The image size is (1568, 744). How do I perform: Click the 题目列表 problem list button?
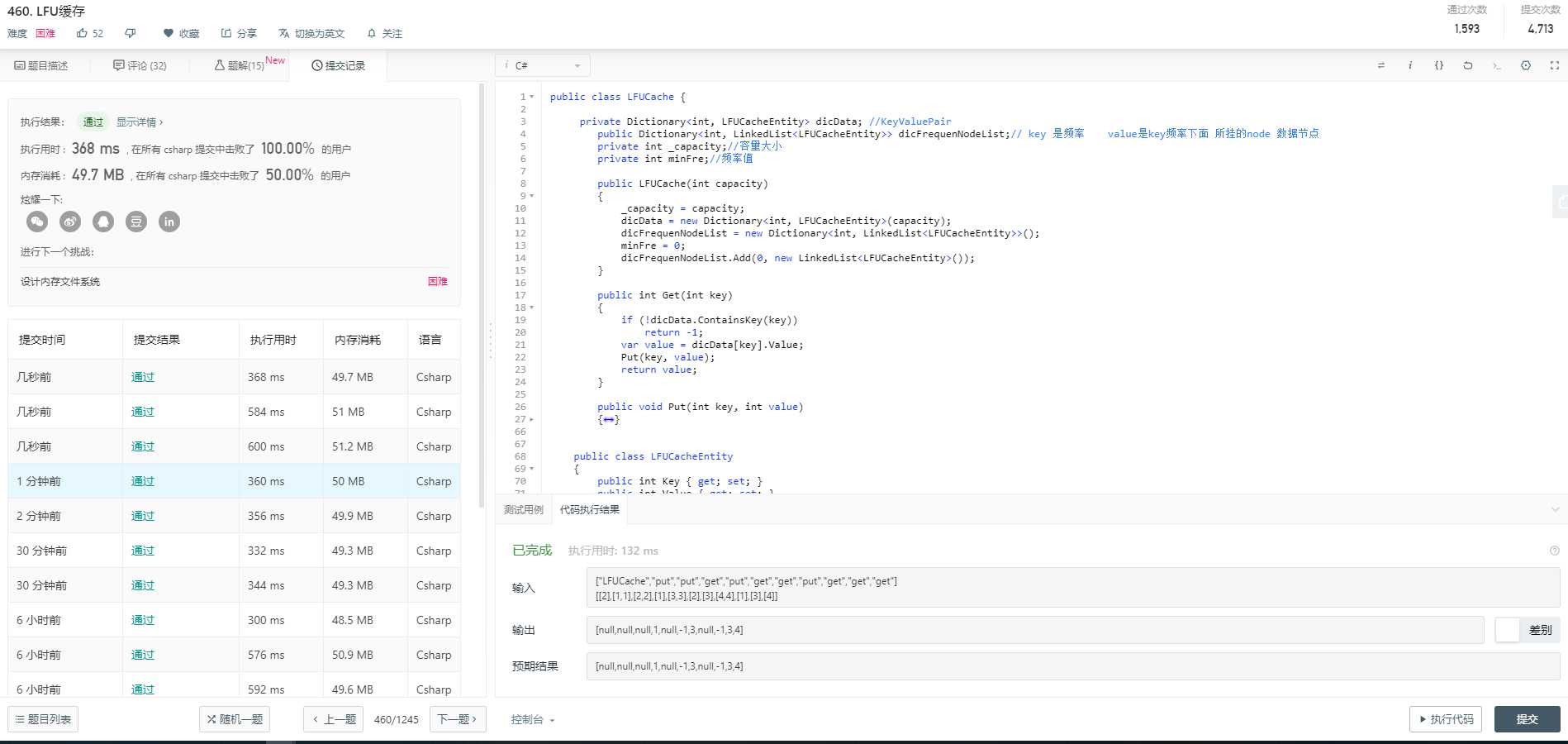(43, 719)
